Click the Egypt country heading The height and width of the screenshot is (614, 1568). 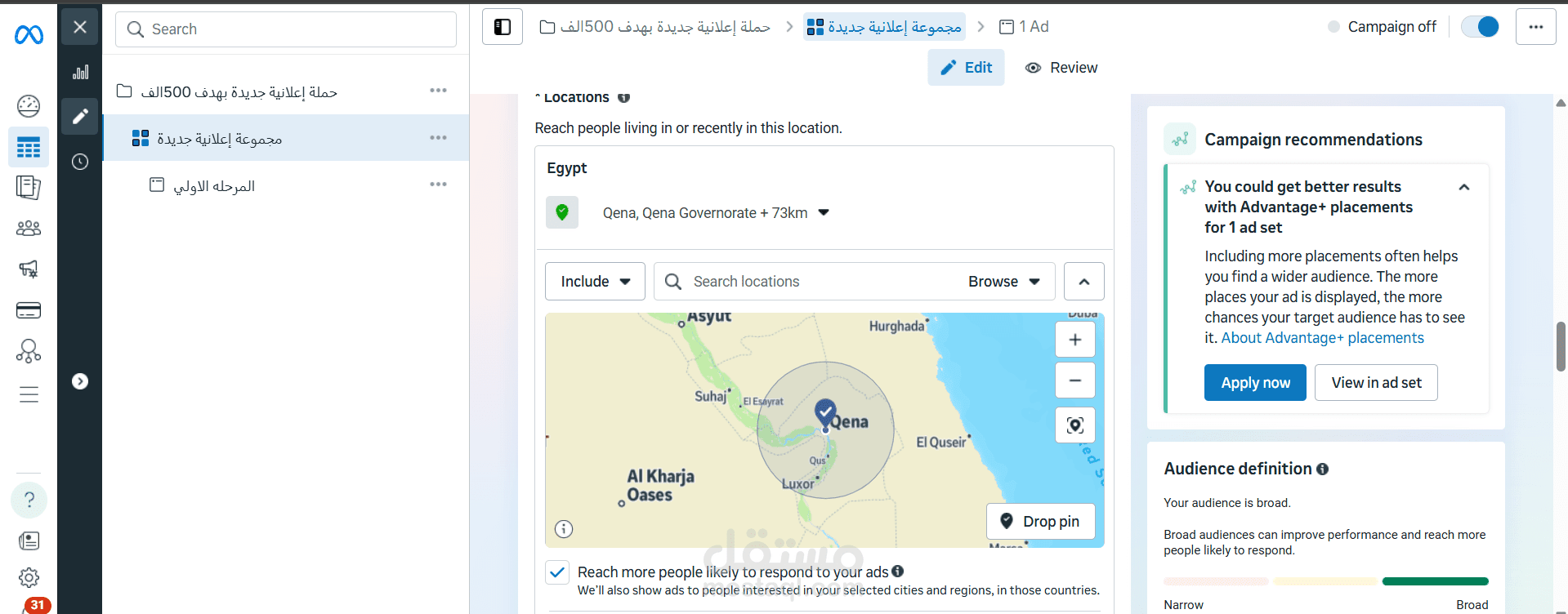coord(567,168)
